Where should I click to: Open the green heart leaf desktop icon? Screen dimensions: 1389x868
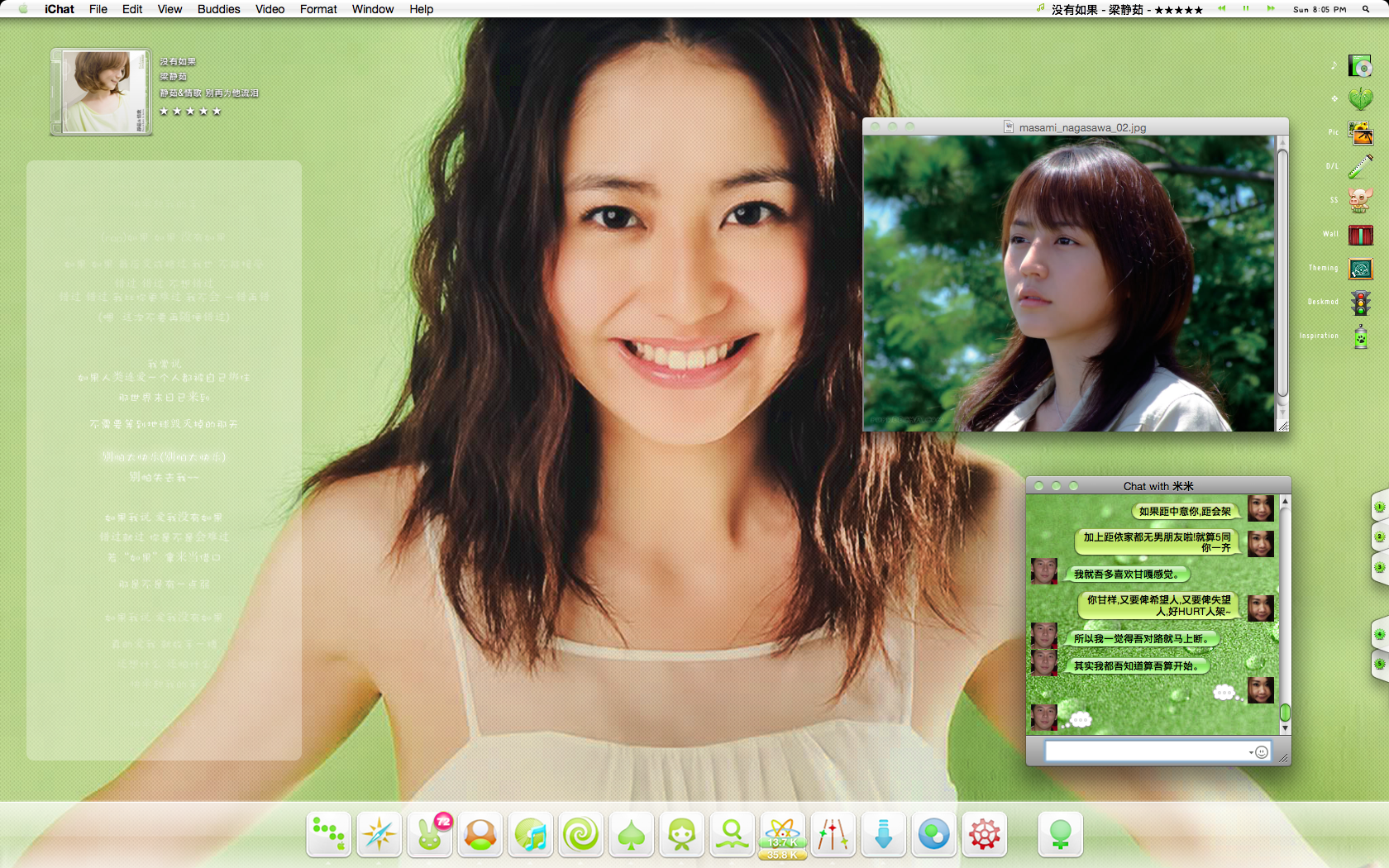tap(1360, 99)
